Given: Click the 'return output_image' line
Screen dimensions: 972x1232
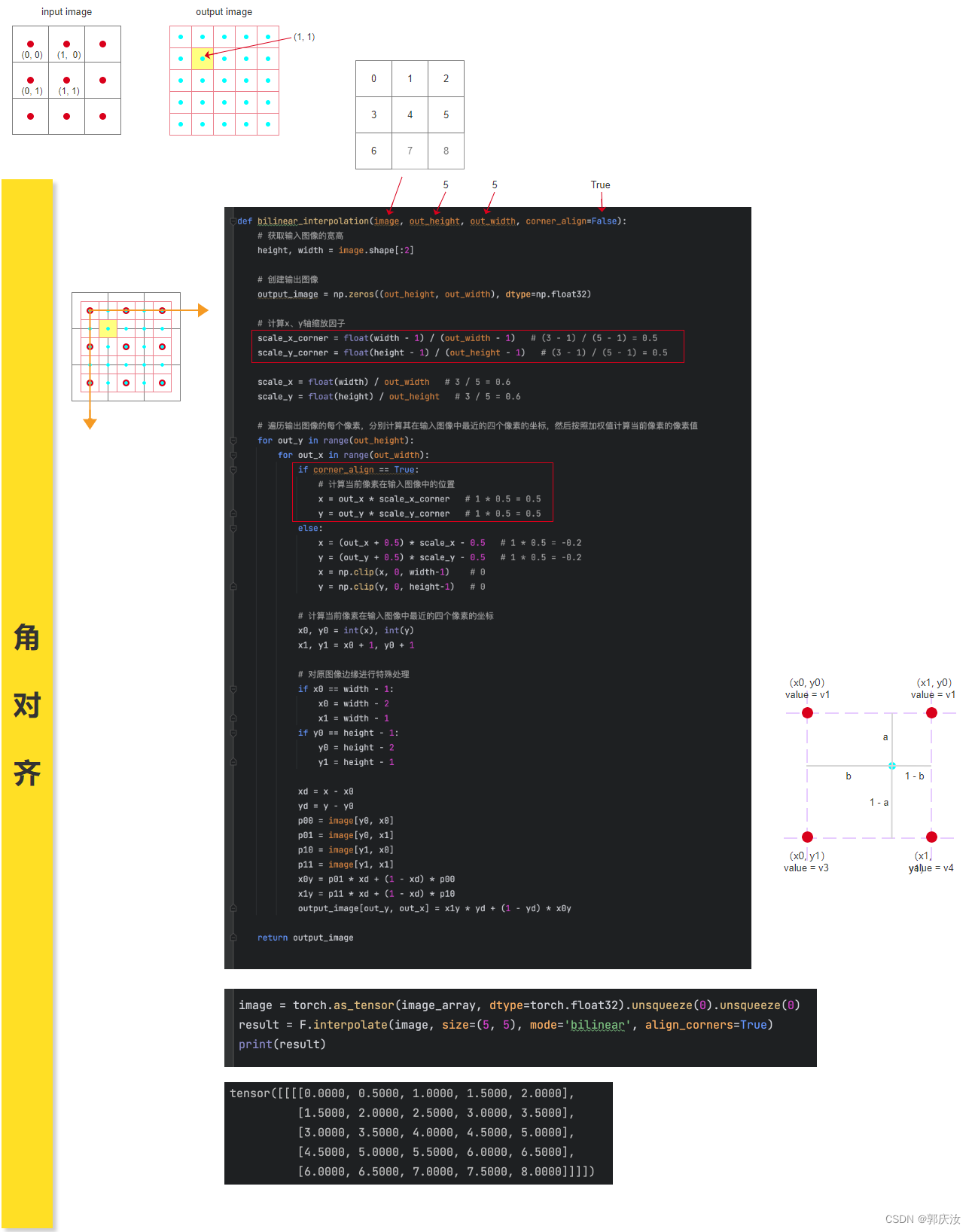Looking at the screenshot, I should 305,938.
